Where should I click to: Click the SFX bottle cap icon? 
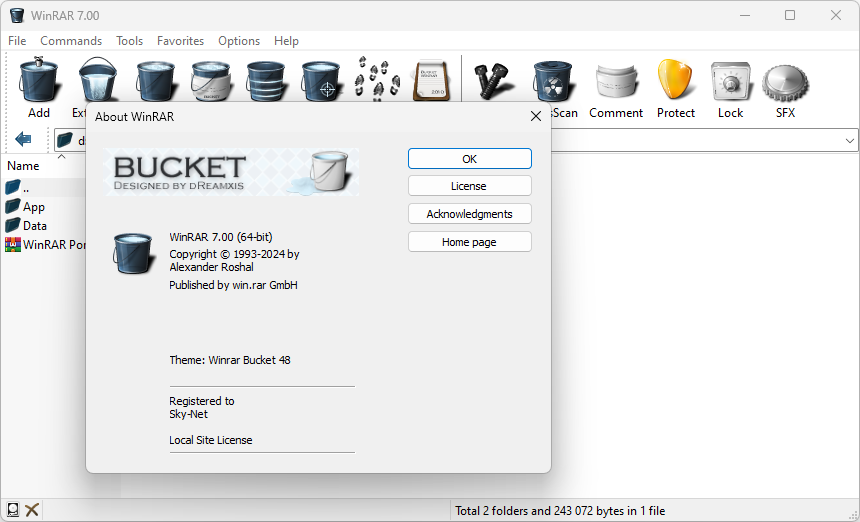785,83
